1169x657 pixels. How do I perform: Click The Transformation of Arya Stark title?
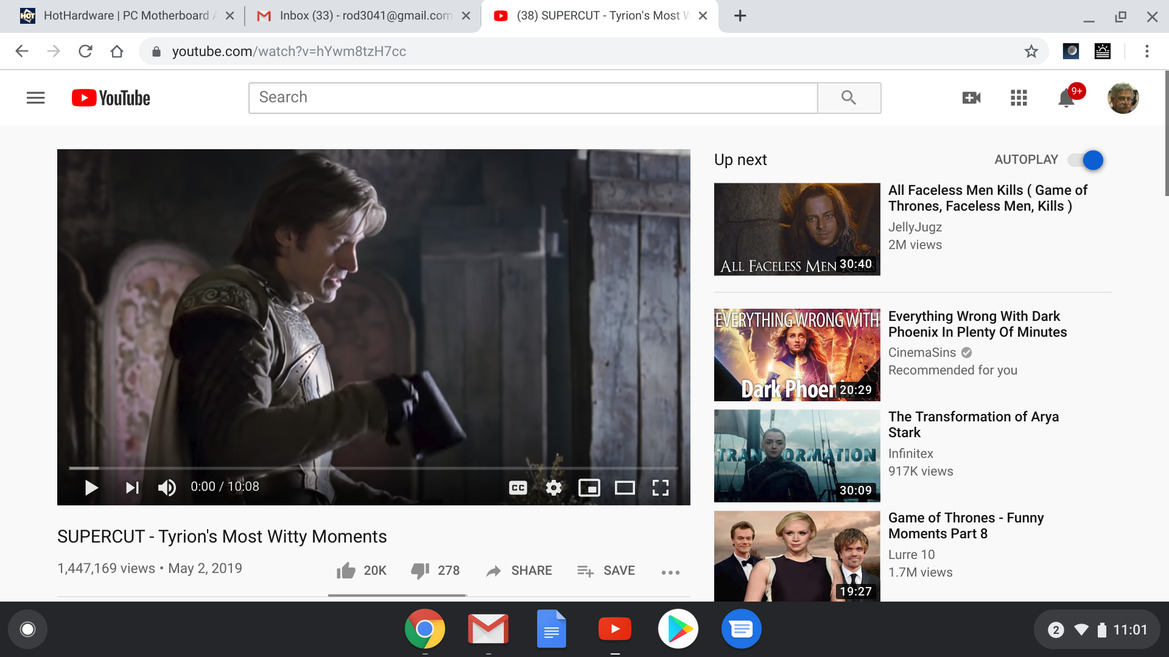973,425
